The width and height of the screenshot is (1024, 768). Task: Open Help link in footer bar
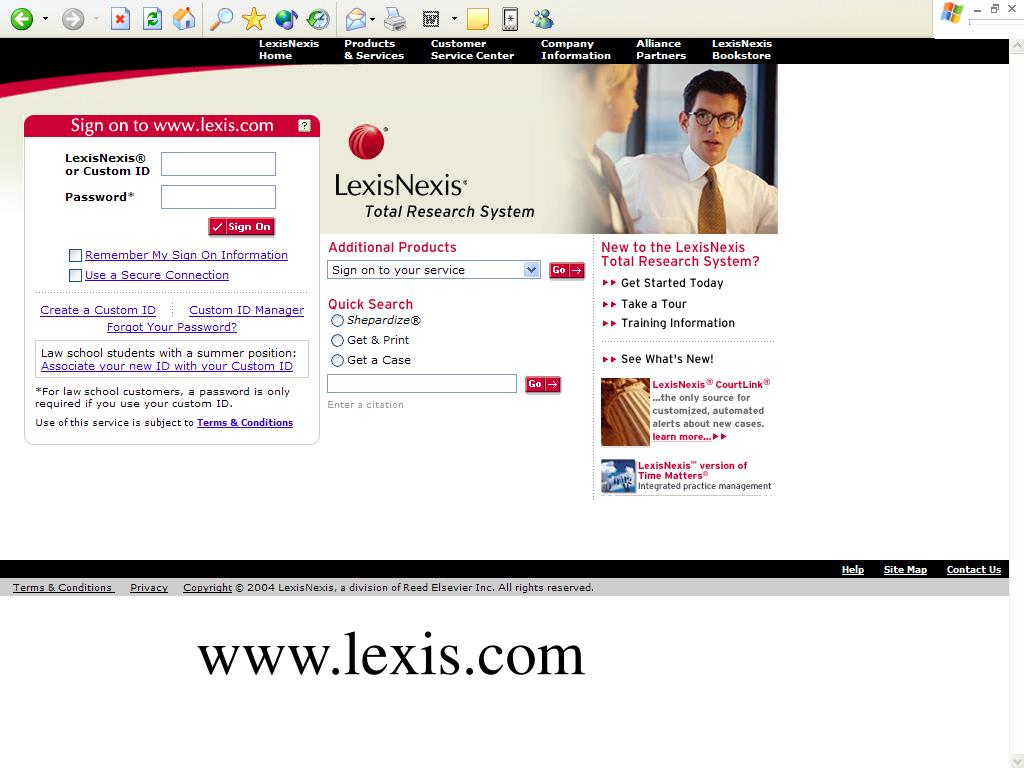pyautogui.click(x=852, y=569)
